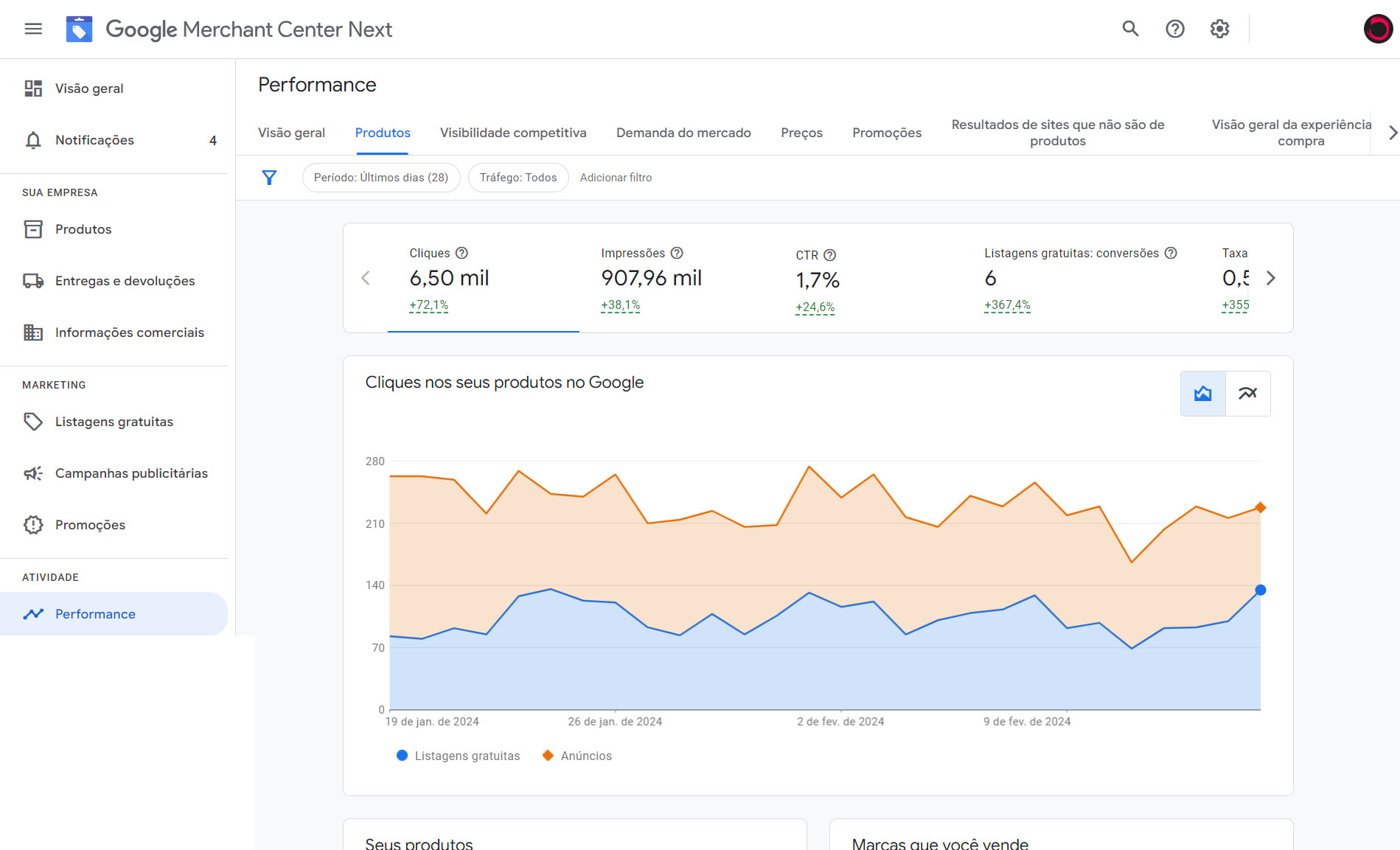Select the Produtos tab
This screenshot has width=1400, height=850.
pos(383,133)
